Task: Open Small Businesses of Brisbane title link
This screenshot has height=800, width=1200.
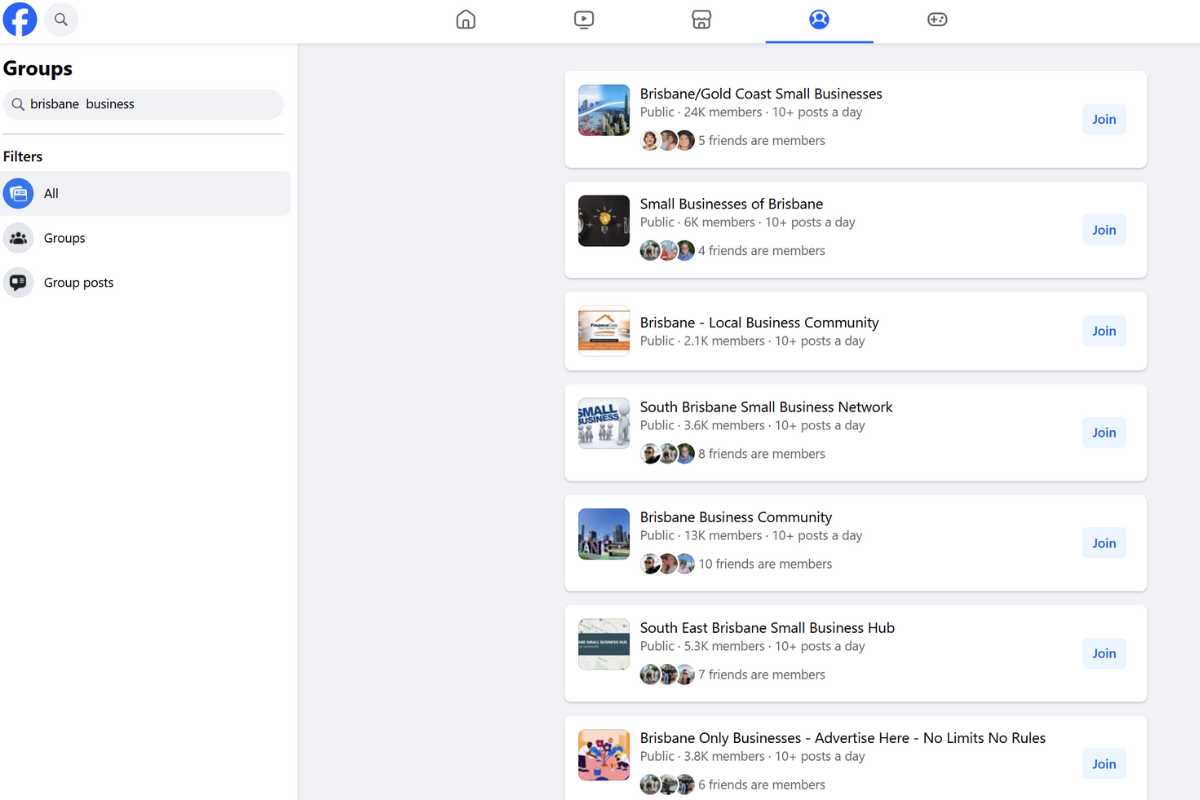Action: (731, 204)
